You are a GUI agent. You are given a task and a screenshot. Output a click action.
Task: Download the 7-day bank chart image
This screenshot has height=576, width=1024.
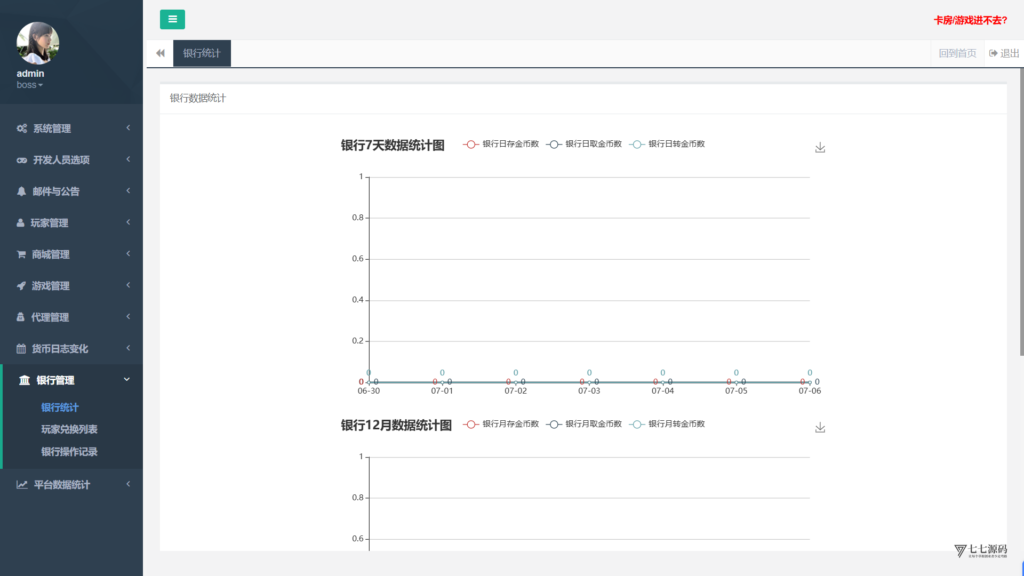(x=820, y=148)
